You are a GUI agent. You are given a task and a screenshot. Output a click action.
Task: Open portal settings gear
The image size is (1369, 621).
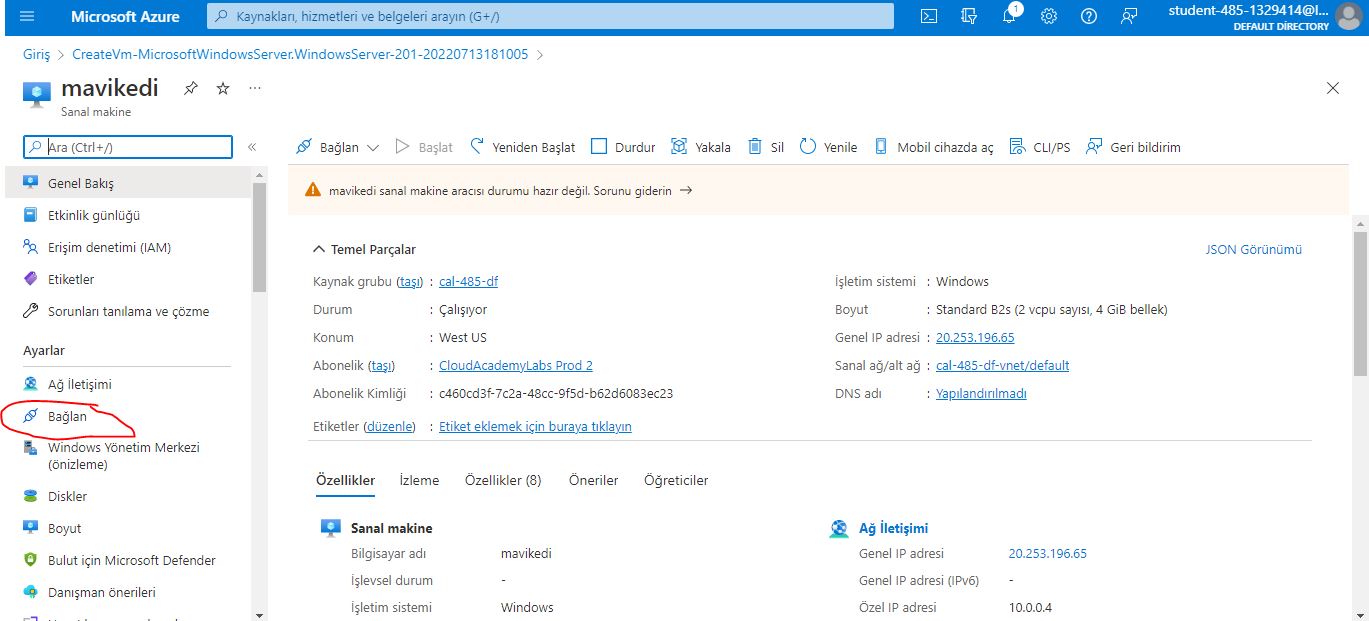(x=1049, y=16)
